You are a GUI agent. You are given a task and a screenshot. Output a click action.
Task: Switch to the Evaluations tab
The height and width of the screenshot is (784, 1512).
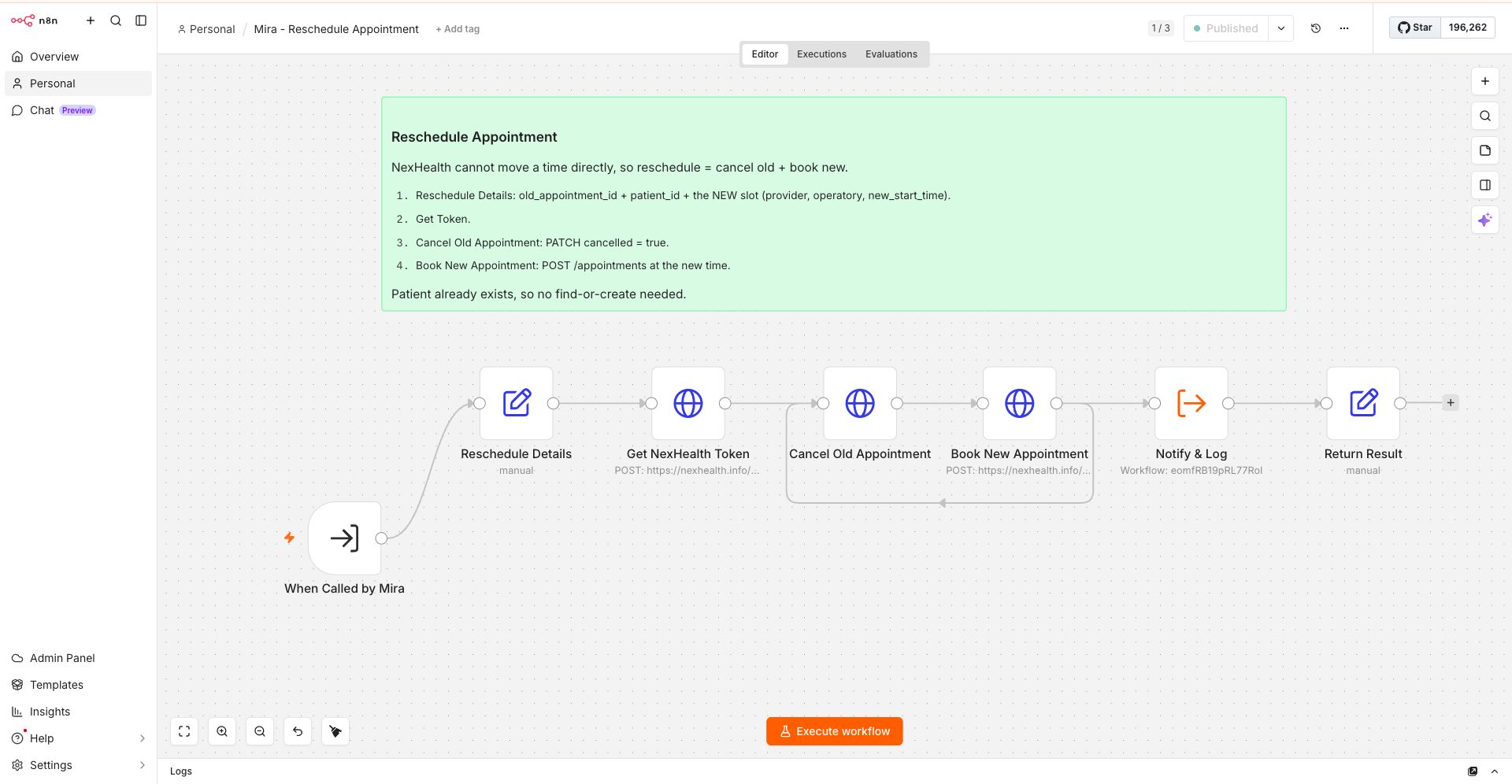(891, 54)
